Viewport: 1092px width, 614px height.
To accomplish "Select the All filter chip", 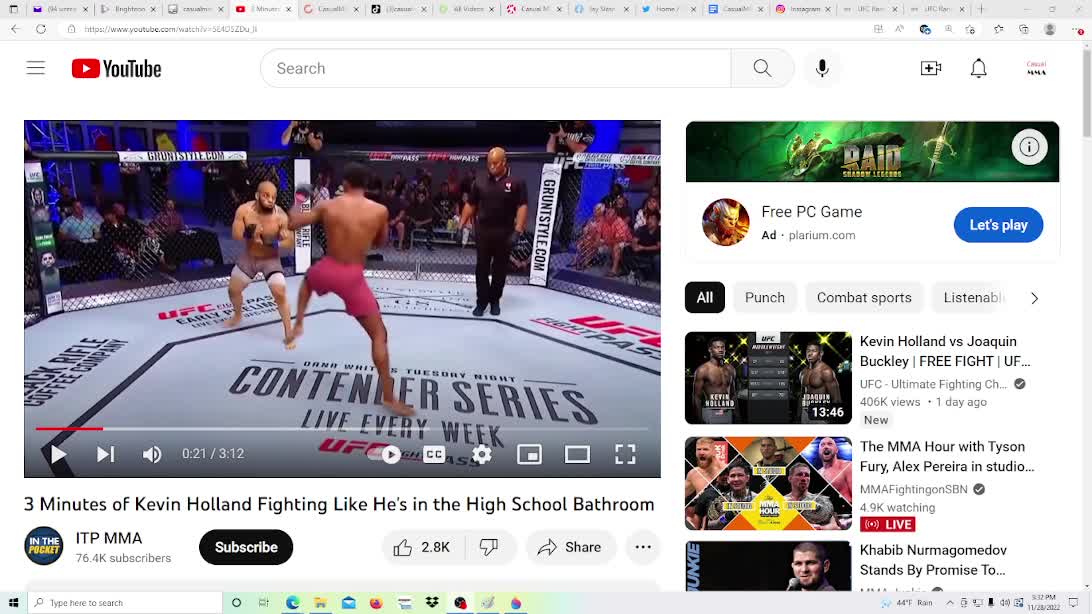I will (705, 298).
